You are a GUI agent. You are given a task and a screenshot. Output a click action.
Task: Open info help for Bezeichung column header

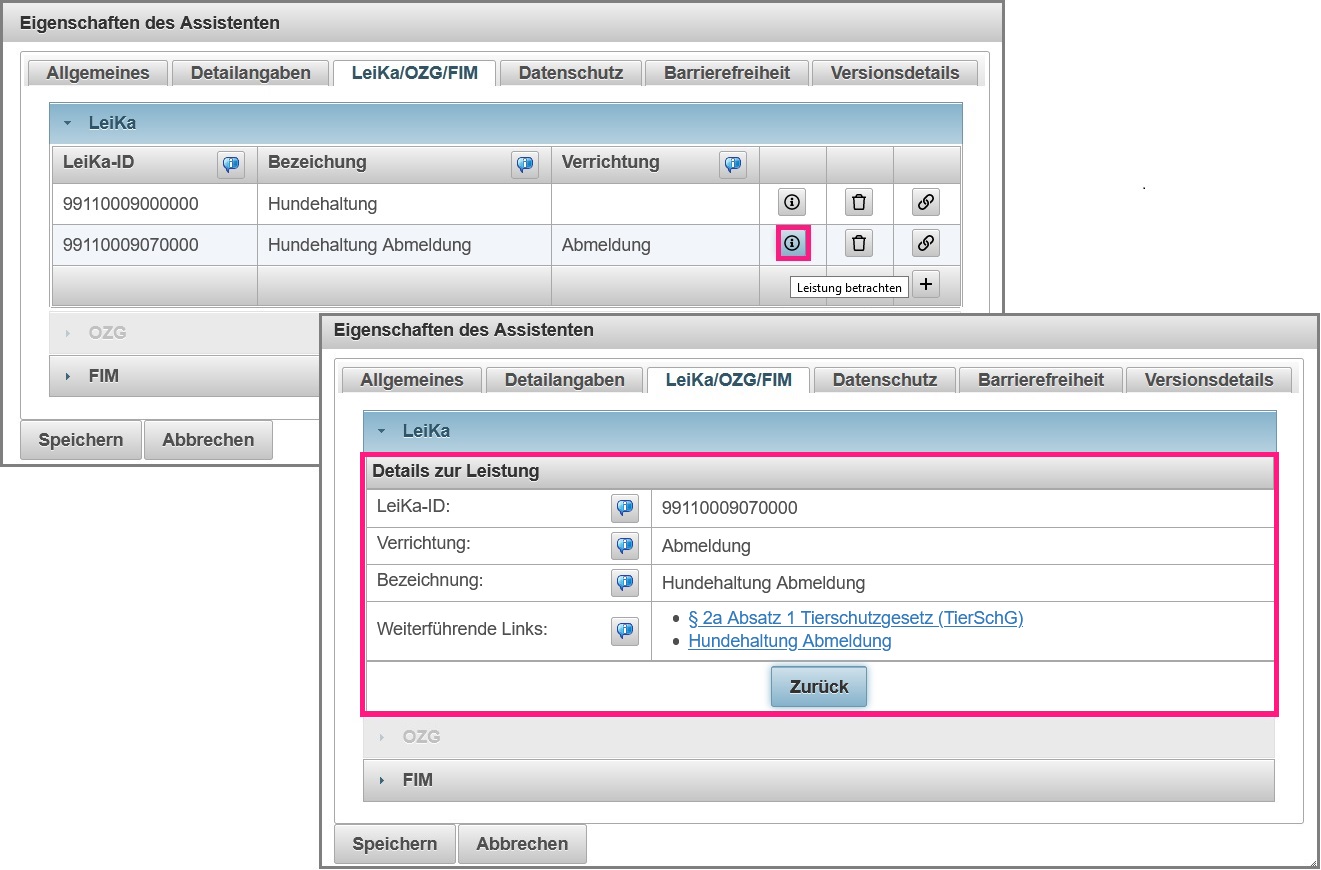(x=525, y=165)
